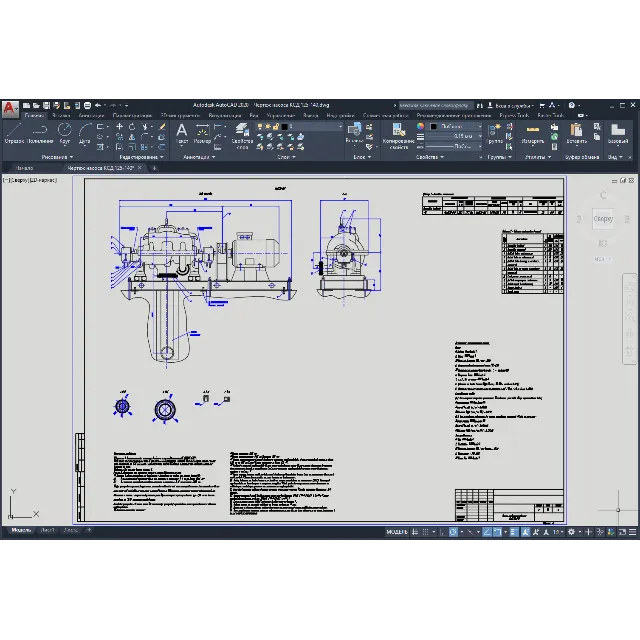Image resolution: width=640 pixels, height=640 pixels.
Task: Click the Insert block (Вставка) icon
Action: click(x=354, y=133)
